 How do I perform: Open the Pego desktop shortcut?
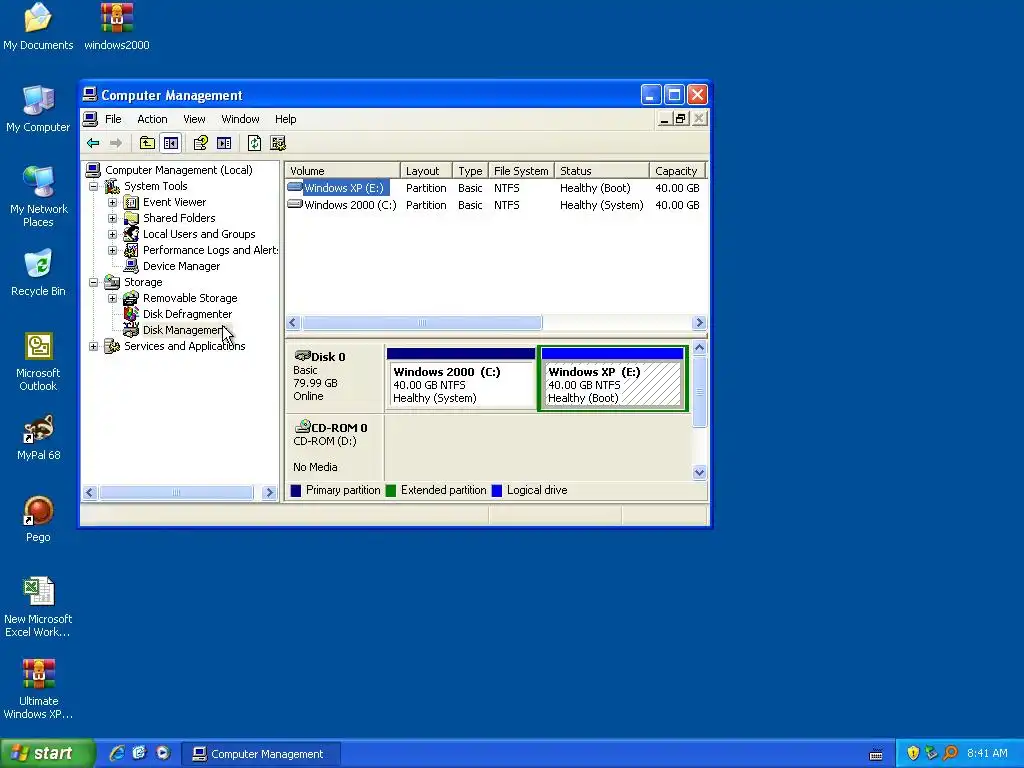tap(38, 519)
